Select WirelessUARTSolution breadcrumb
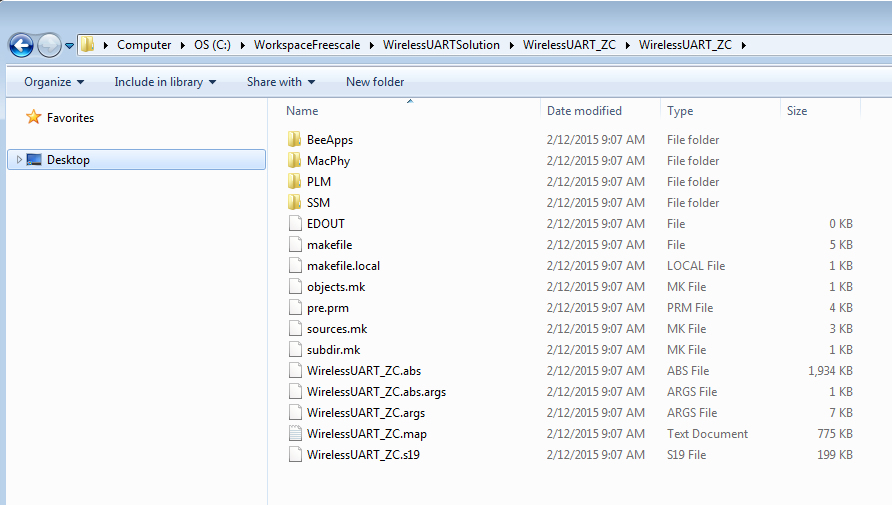 click(x=441, y=45)
